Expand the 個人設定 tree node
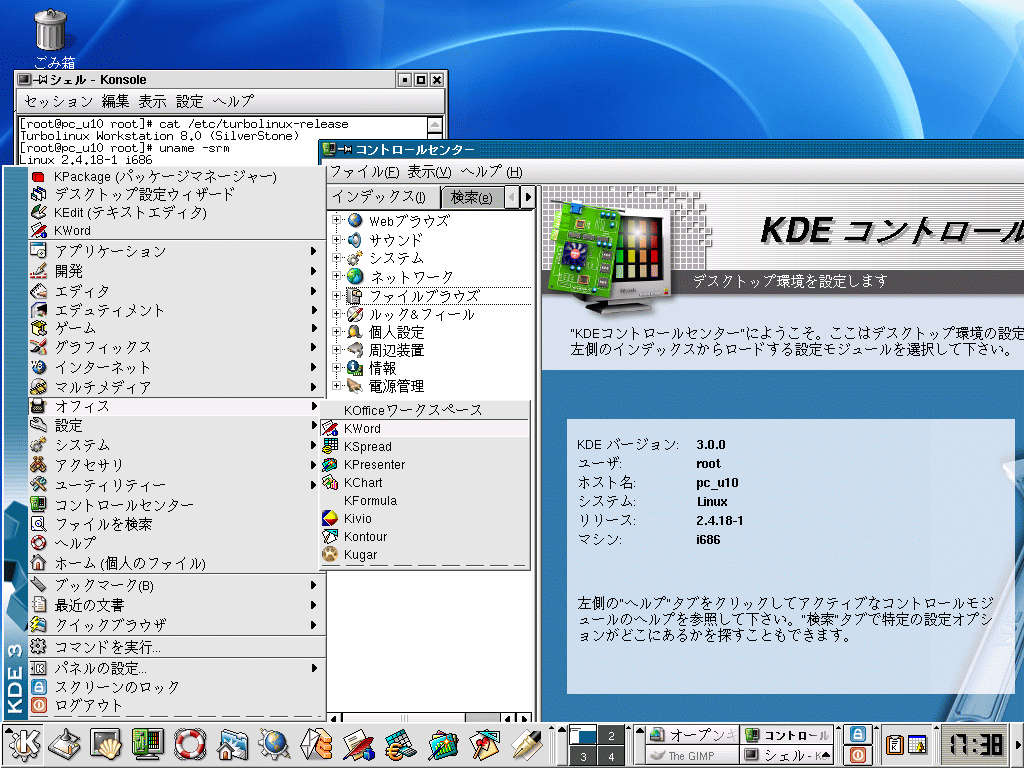1024x768 pixels. (336, 332)
